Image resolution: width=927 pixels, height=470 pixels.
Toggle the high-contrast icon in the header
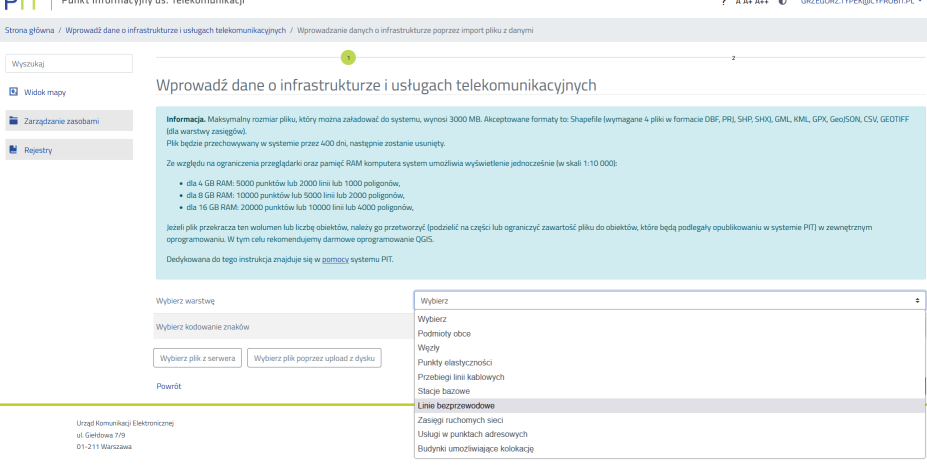point(783,2)
